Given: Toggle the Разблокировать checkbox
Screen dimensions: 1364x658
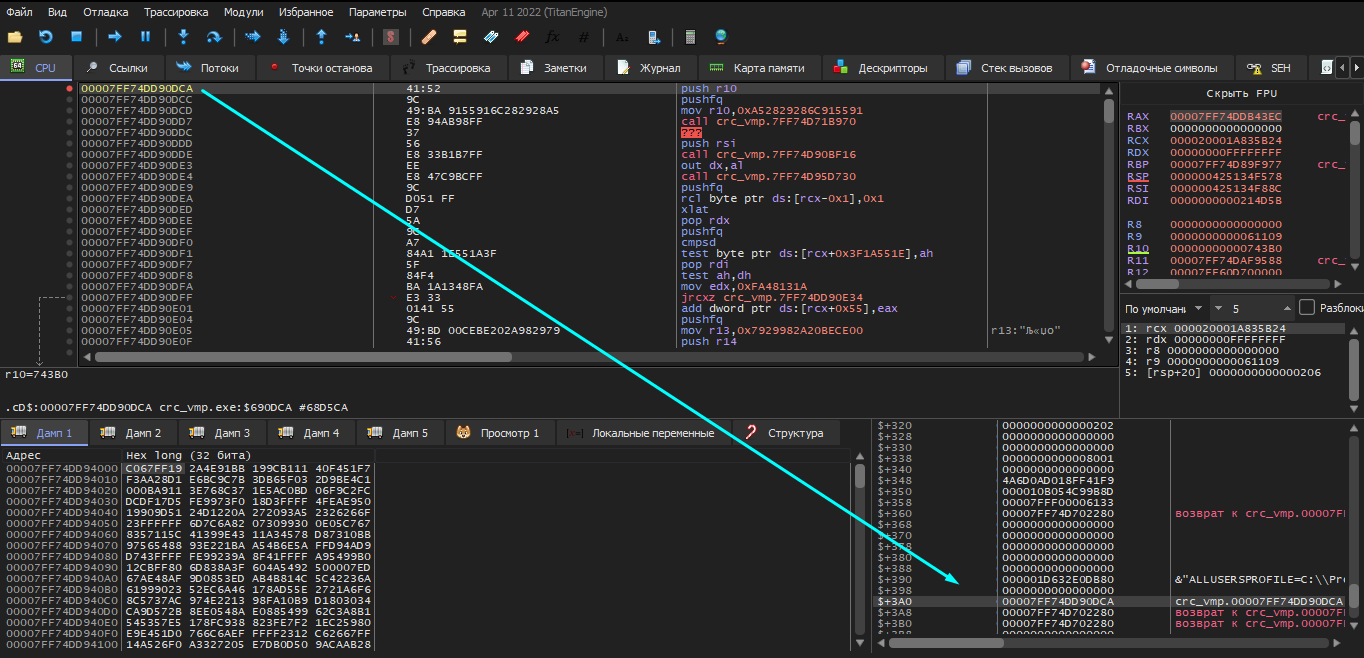Looking at the screenshot, I should (1306, 307).
